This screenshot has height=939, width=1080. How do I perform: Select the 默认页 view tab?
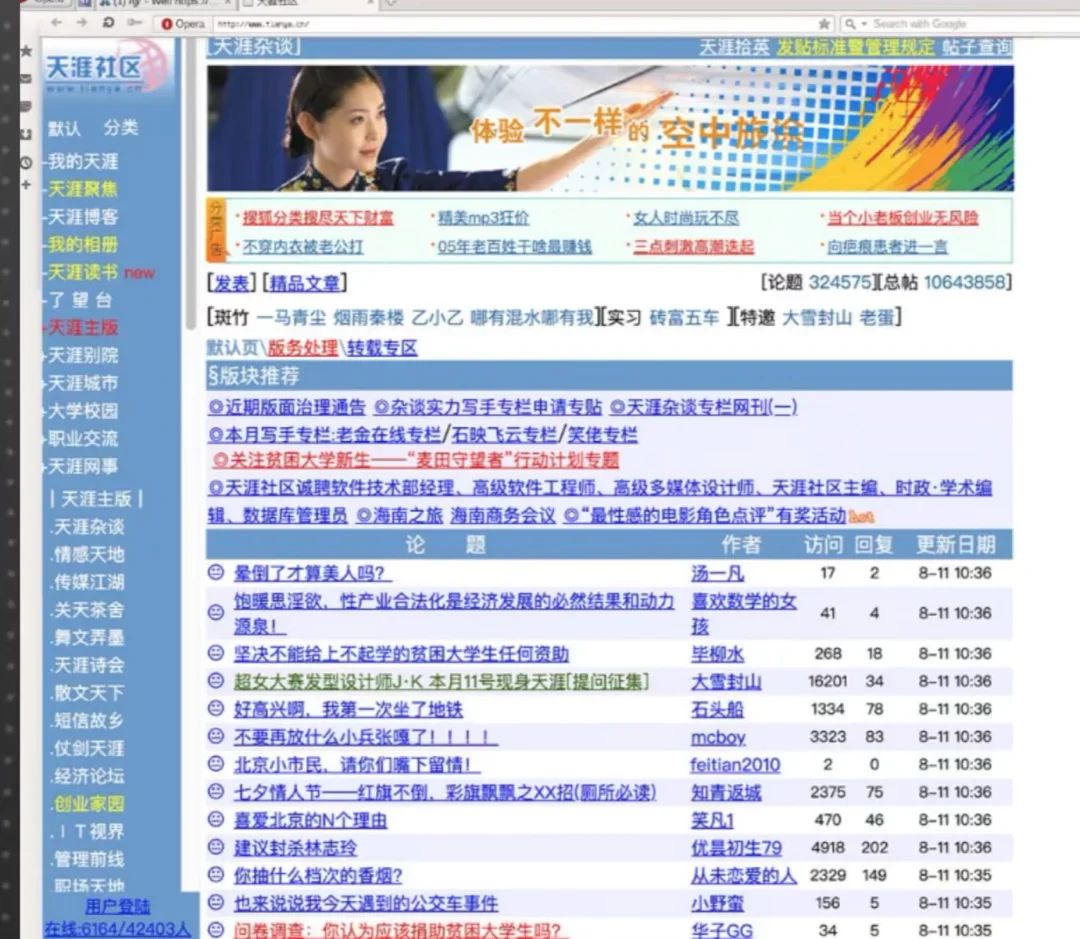pos(233,347)
